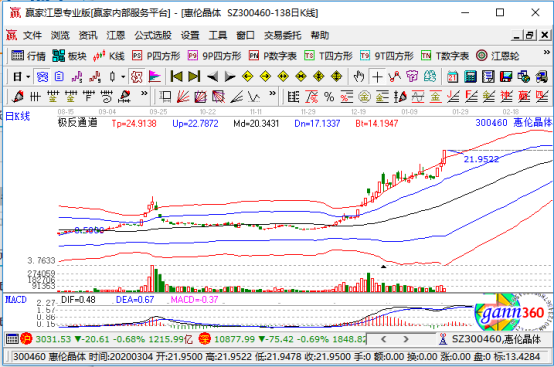Select the red pen drawing tool
The width and height of the screenshot is (554, 367).
17,96
